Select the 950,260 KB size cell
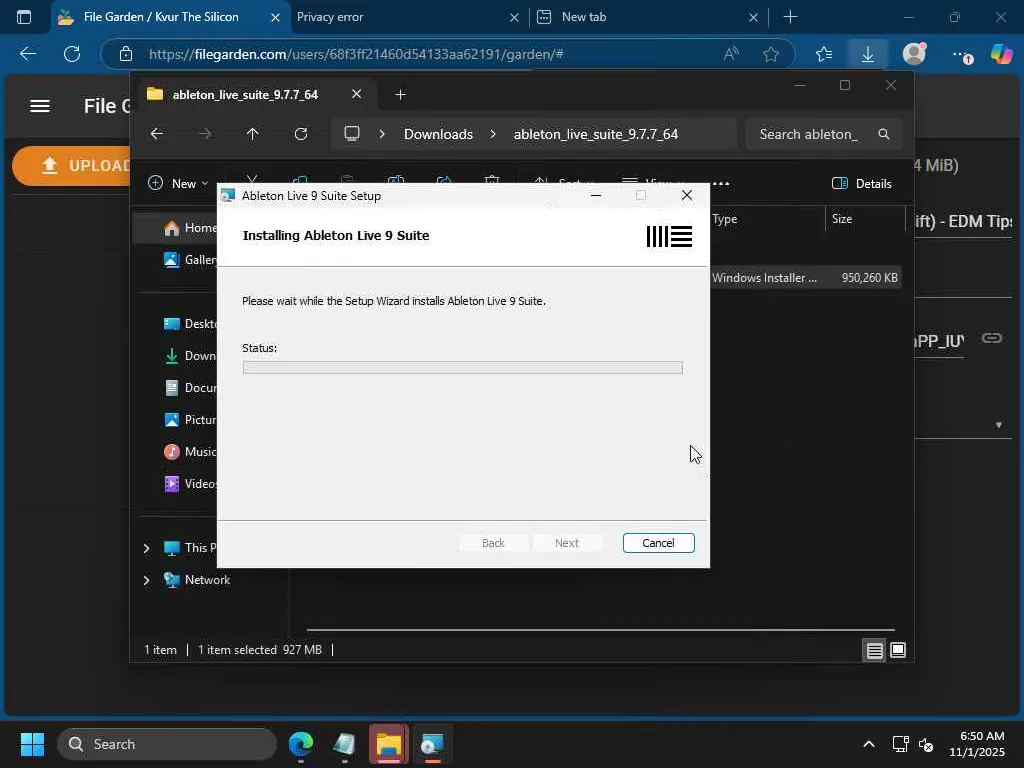The image size is (1024, 768). 869,278
